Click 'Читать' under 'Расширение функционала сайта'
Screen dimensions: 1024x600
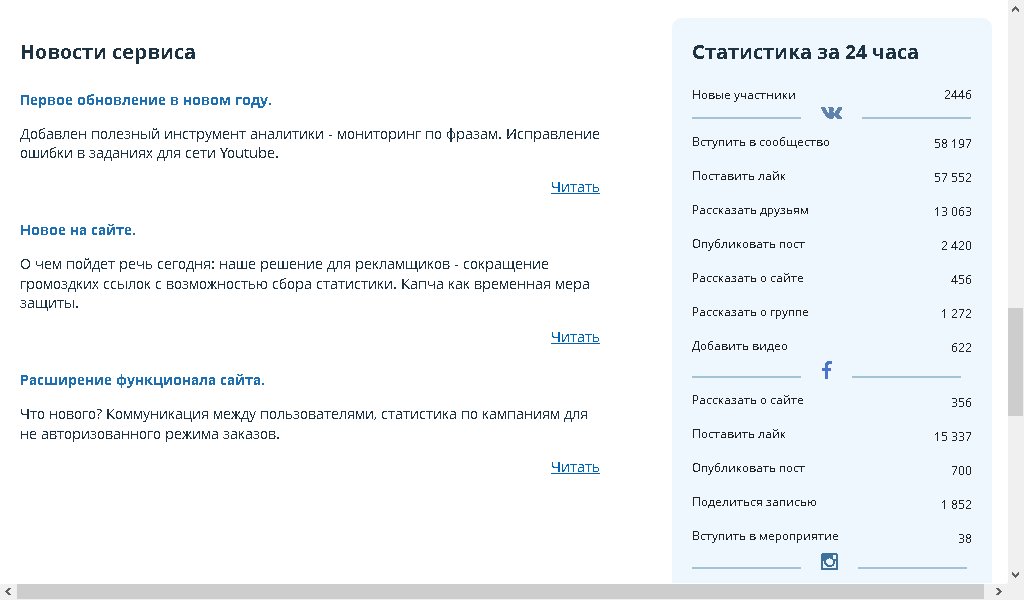tap(575, 467)
